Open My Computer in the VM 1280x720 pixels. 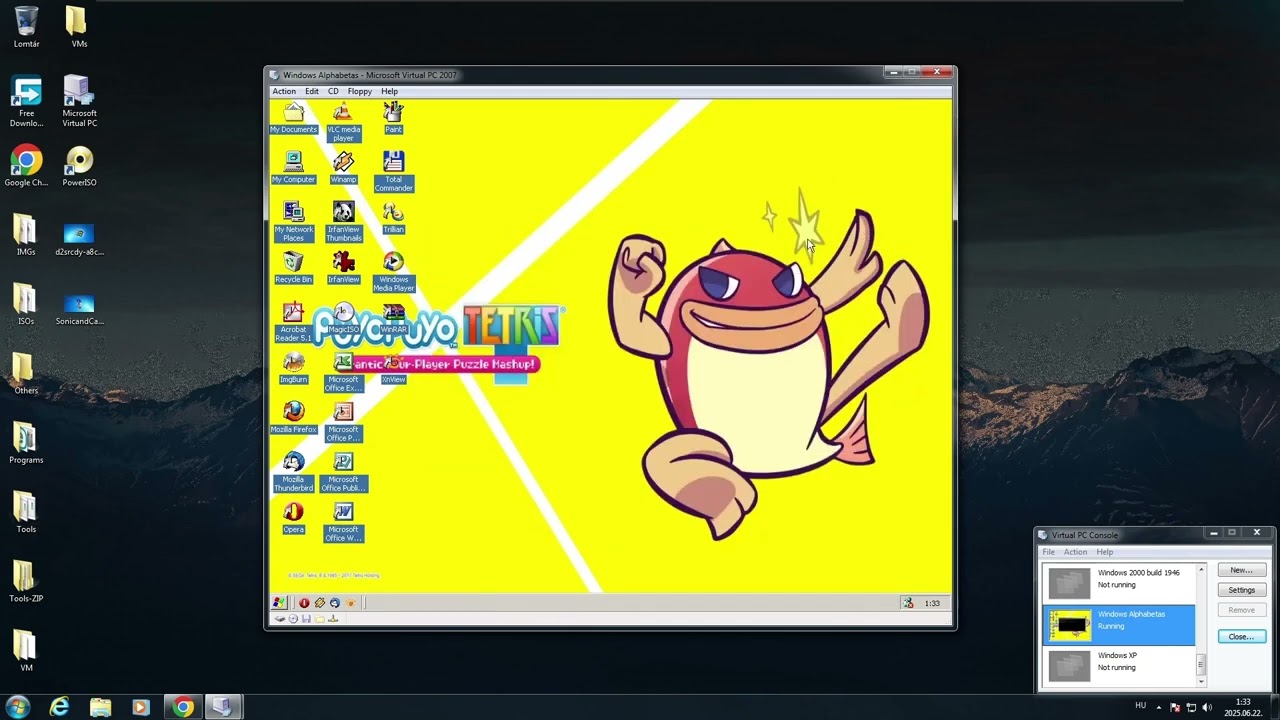[293, 168]
